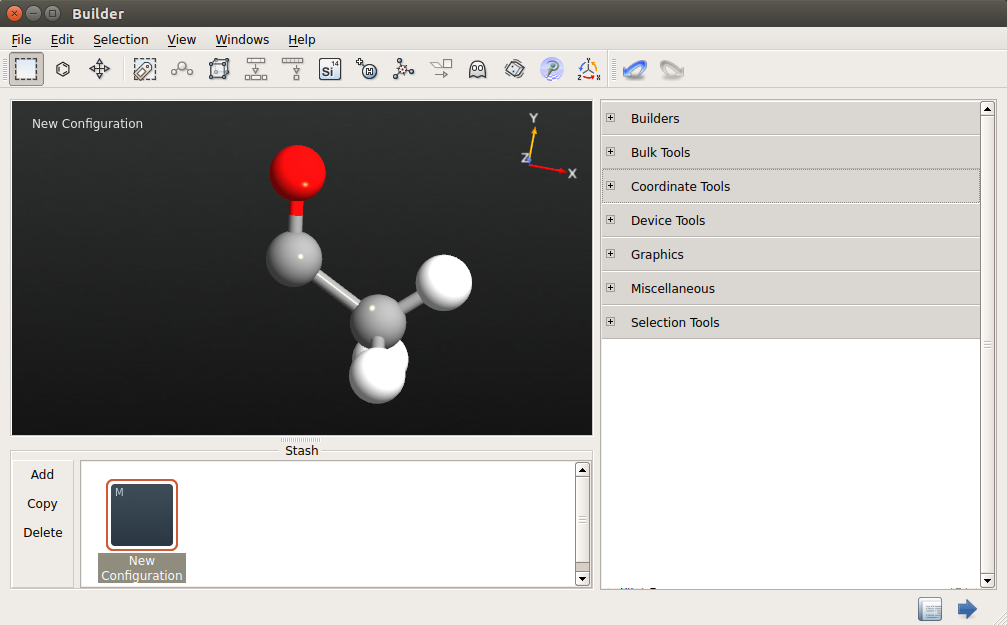This screenshot has height=625, width=1007.
Task: Open the View menu
Action: point(182,40)
